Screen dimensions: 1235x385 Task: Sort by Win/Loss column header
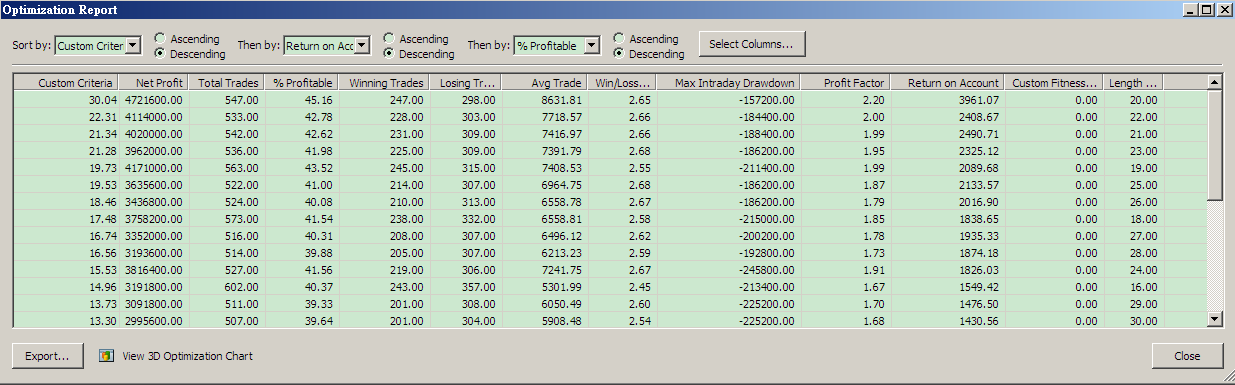coord(622,83)
